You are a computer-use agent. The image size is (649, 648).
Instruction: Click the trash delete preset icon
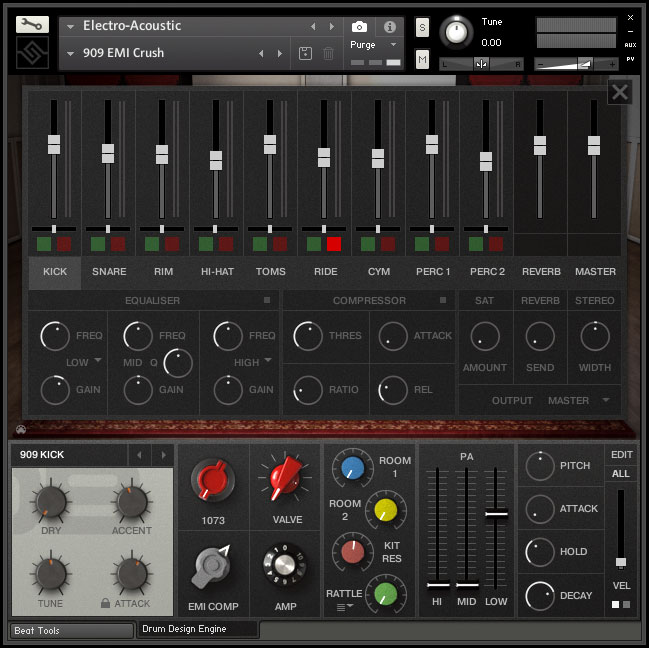point(328,53)
